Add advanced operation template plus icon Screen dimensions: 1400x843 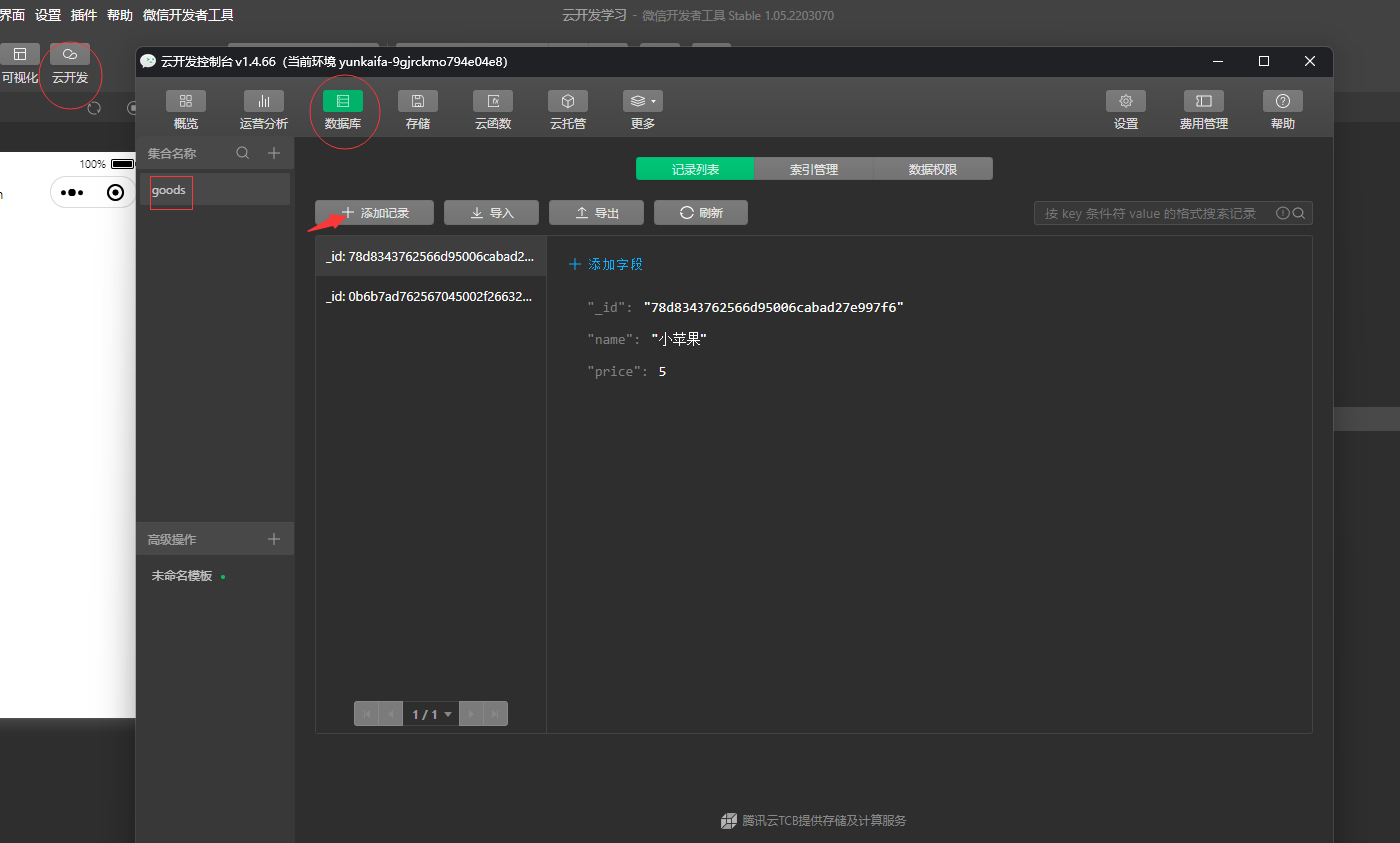pyautogui.click(x=274, y=539)
